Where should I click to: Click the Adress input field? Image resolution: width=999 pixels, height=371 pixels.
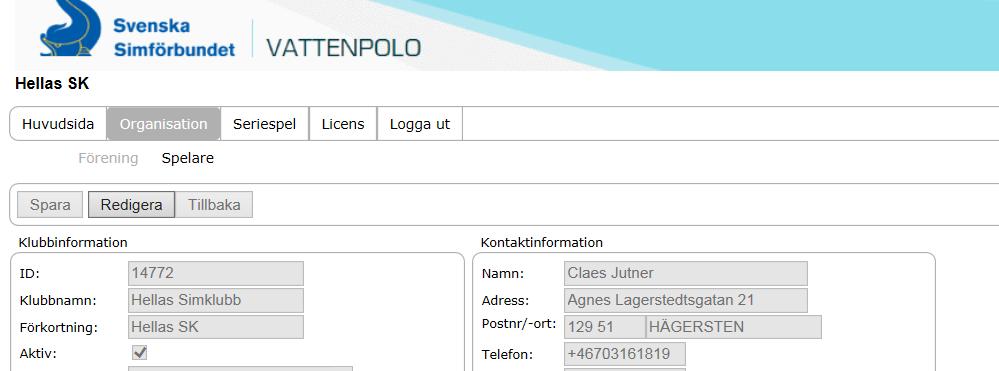[686, 300]
